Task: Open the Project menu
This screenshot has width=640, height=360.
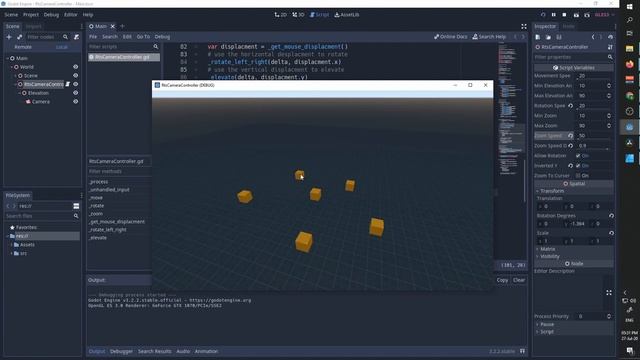Action: 31,15
